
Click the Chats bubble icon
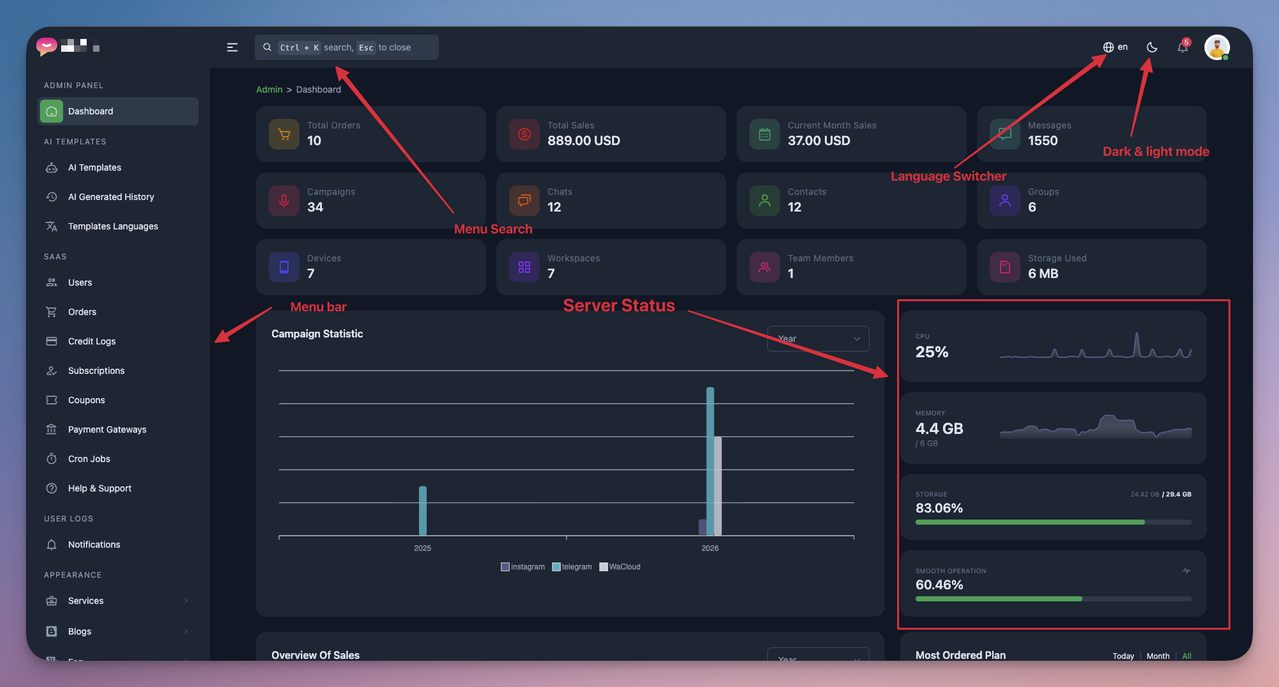(x=524, y=200)
